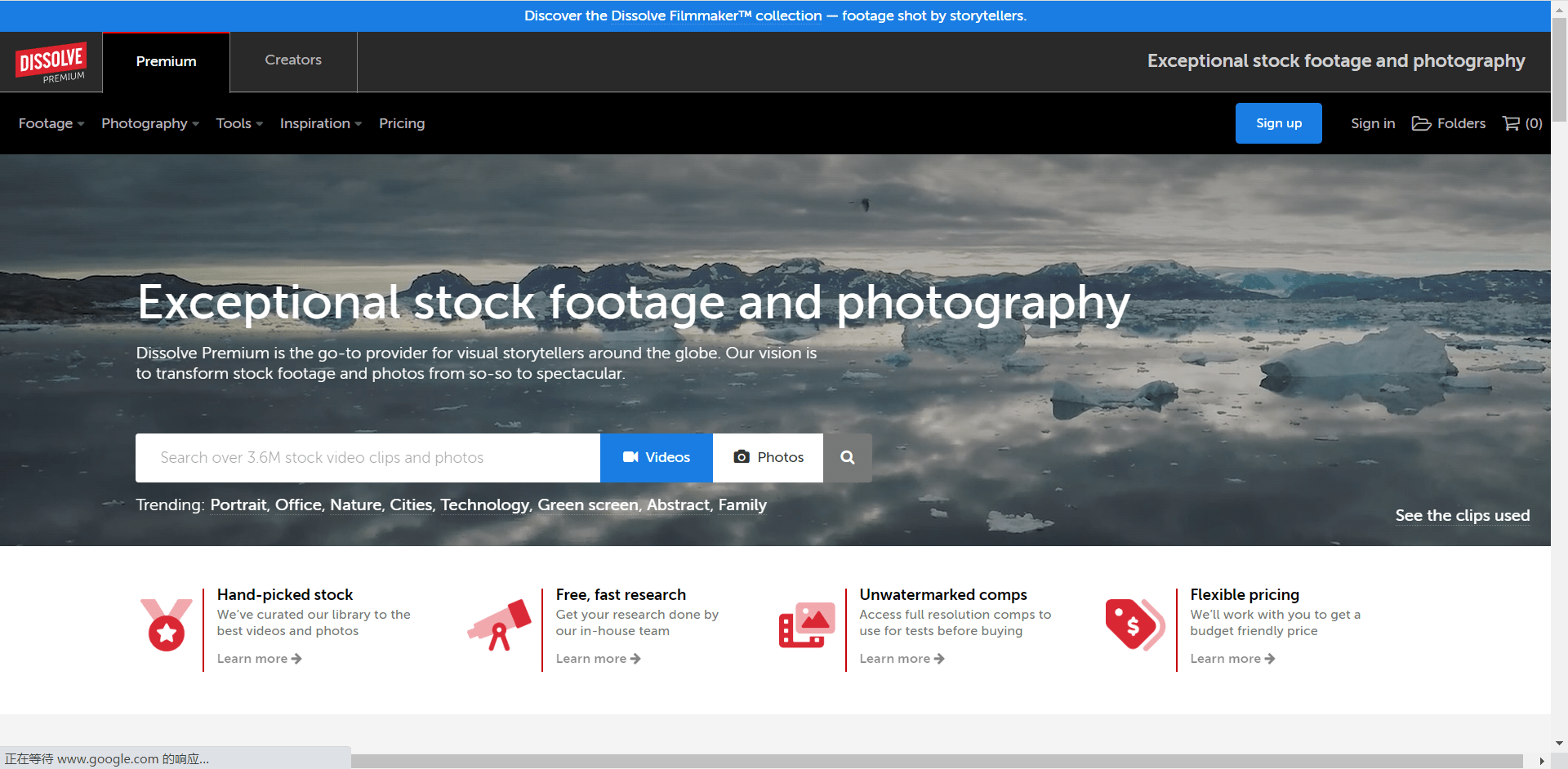Click the search magnifier button

tap(848, 458)
